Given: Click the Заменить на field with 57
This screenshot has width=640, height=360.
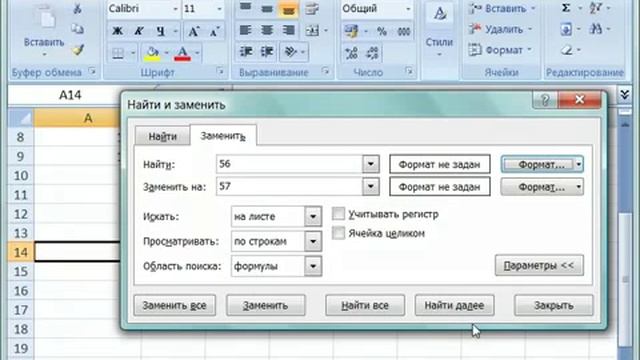Looking at the screenshot, I should coord(289,187).
